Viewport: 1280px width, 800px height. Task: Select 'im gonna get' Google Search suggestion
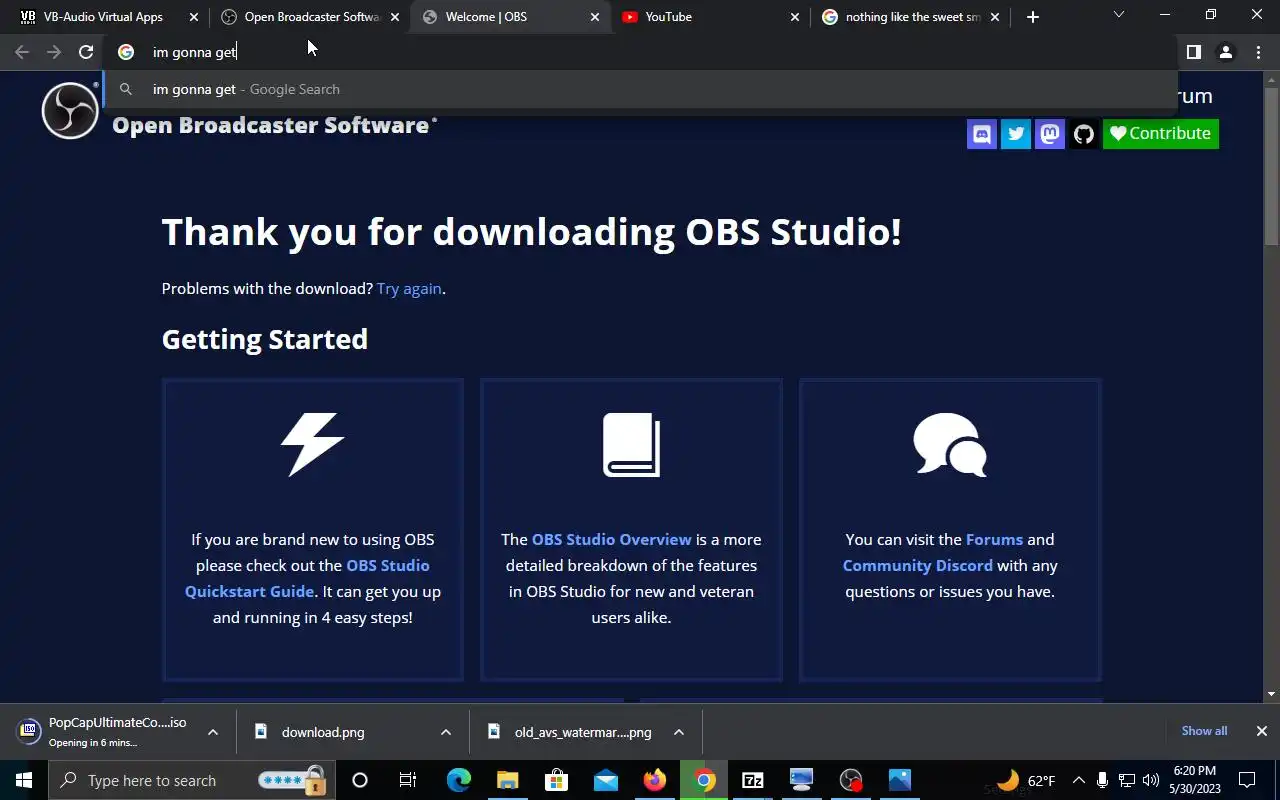tap(640, 89)
